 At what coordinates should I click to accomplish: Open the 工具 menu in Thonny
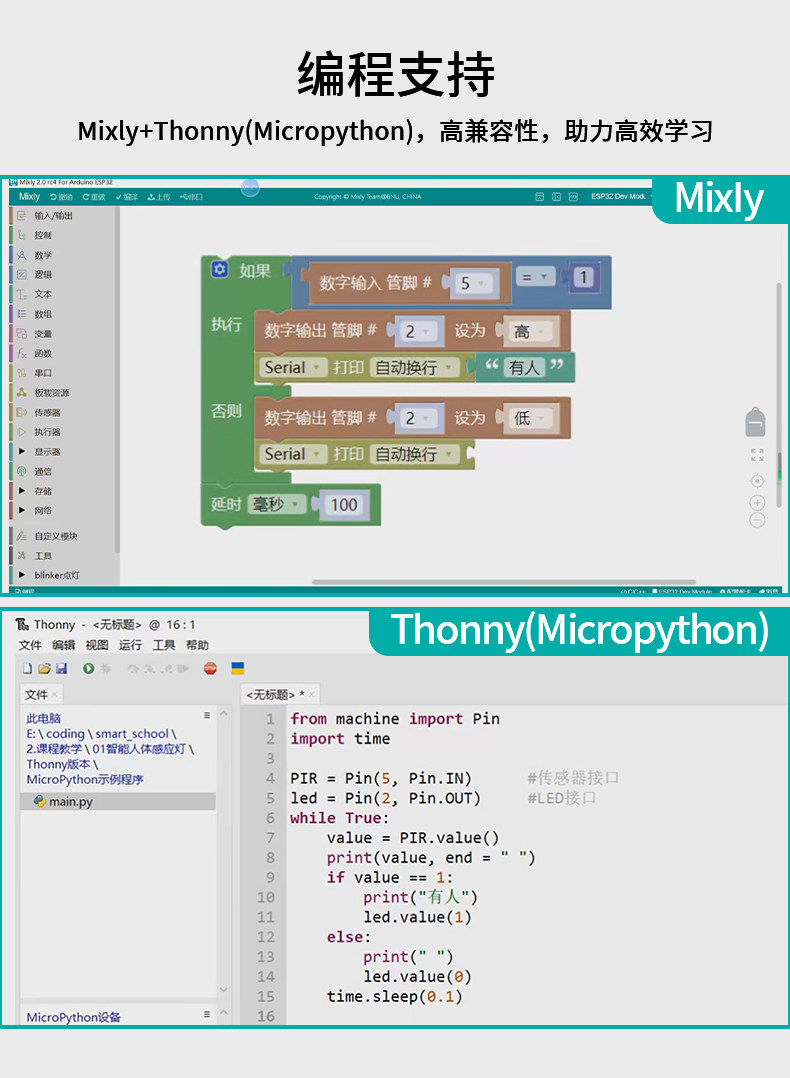[x=164, y=645]
